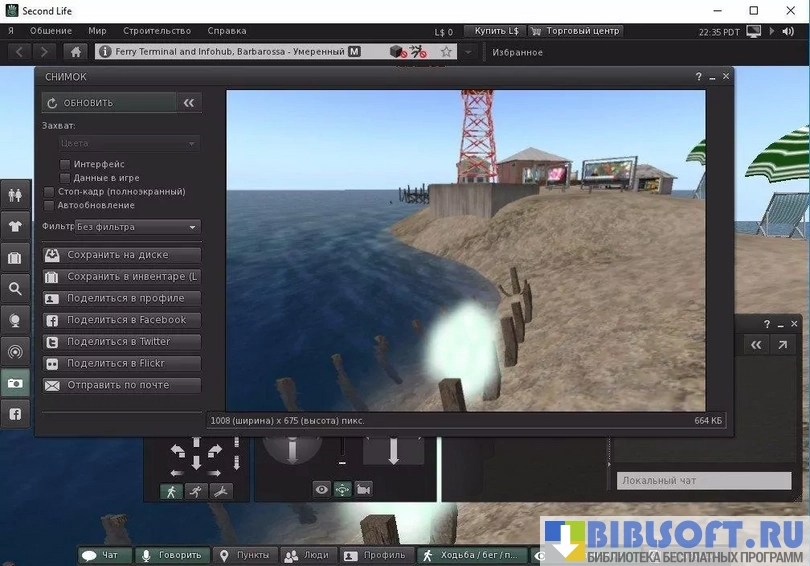Image resolution: width=810 pixels, height=566 pixels.
Task: Open the Строительство menu
Action: [155, 31]
